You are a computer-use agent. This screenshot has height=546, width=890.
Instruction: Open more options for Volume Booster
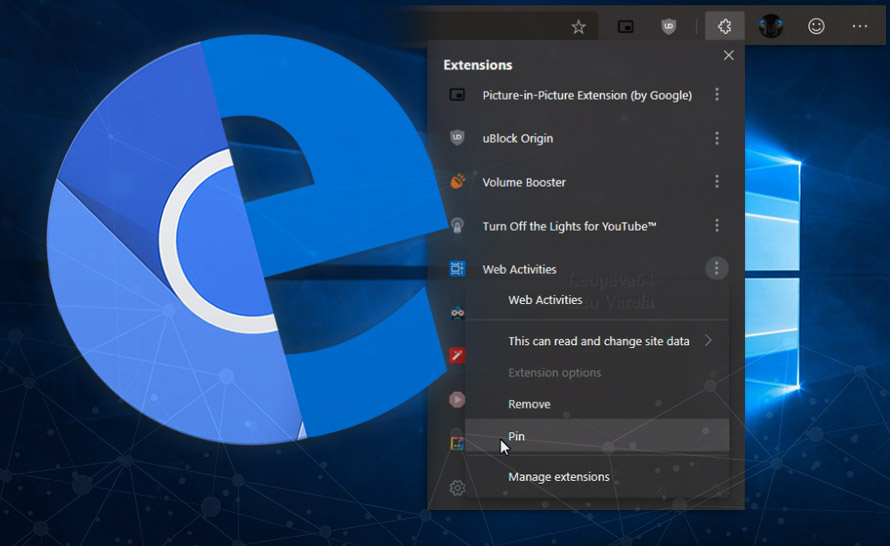click(x=717, y=182)
